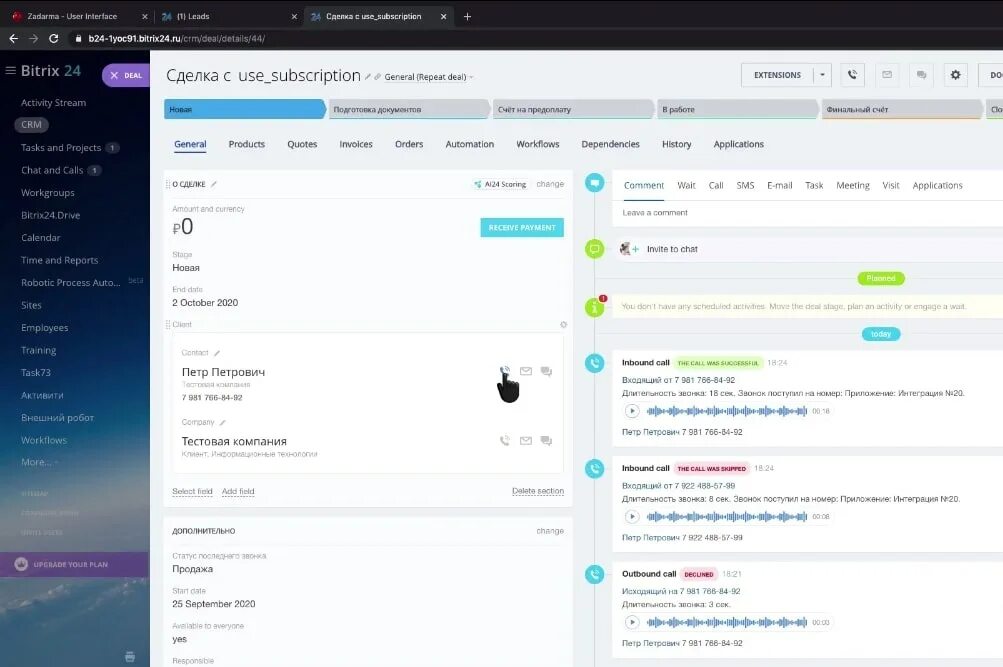Click UPGRADE YOUR PLAN button
Image resolution: width=1003 pixels, height=667 pixels.
[x=74, y=565]
